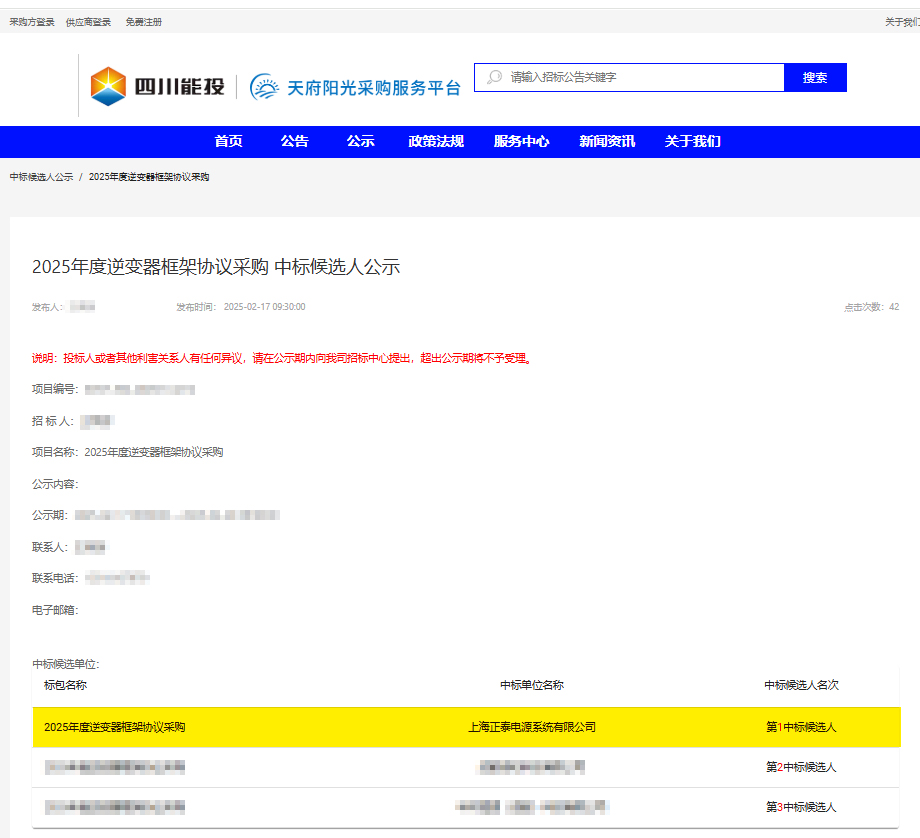The image size is (920, 838).
Task: Click publish time 2025-02-17 09:30:00
Action: [265, 307]
